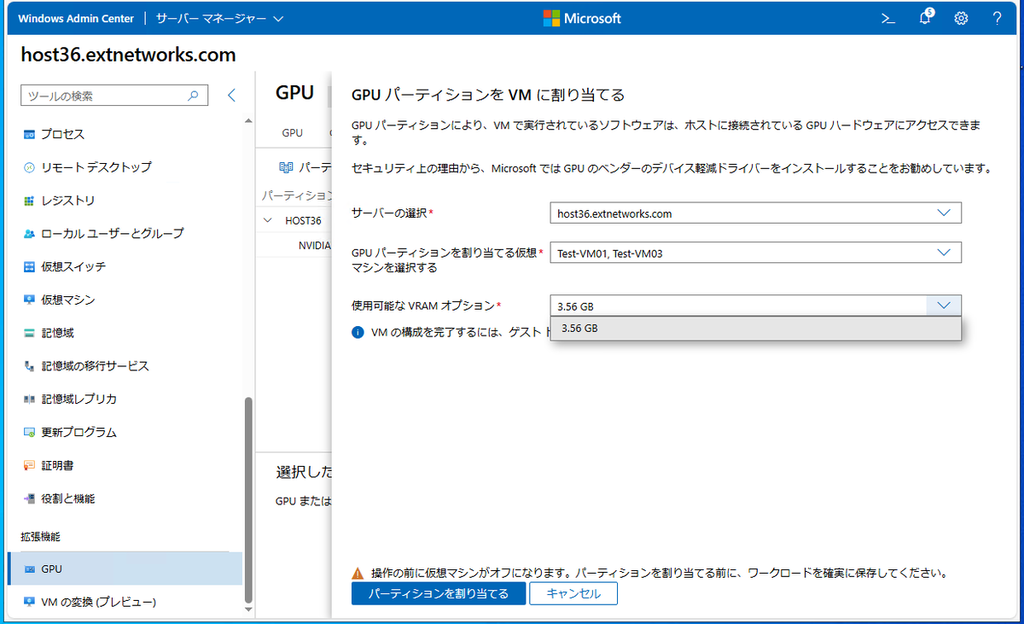Choose the 3.56 GB option in list
1024x624 pixels.
click(x=756, y=328)
